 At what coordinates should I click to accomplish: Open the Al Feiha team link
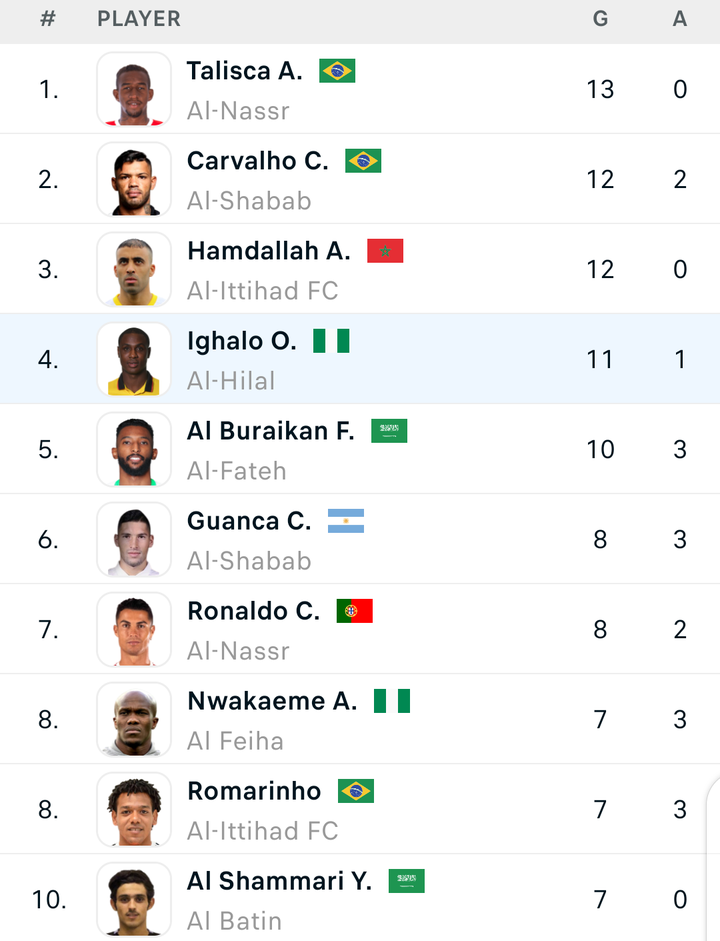[x=235, y=741]
